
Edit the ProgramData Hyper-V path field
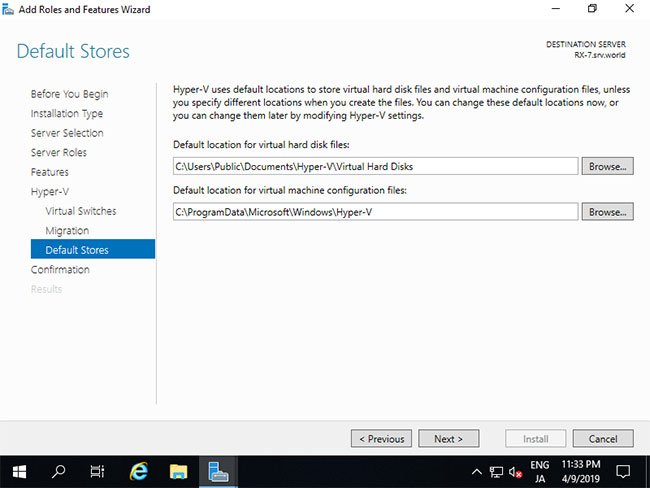(376, 212)
